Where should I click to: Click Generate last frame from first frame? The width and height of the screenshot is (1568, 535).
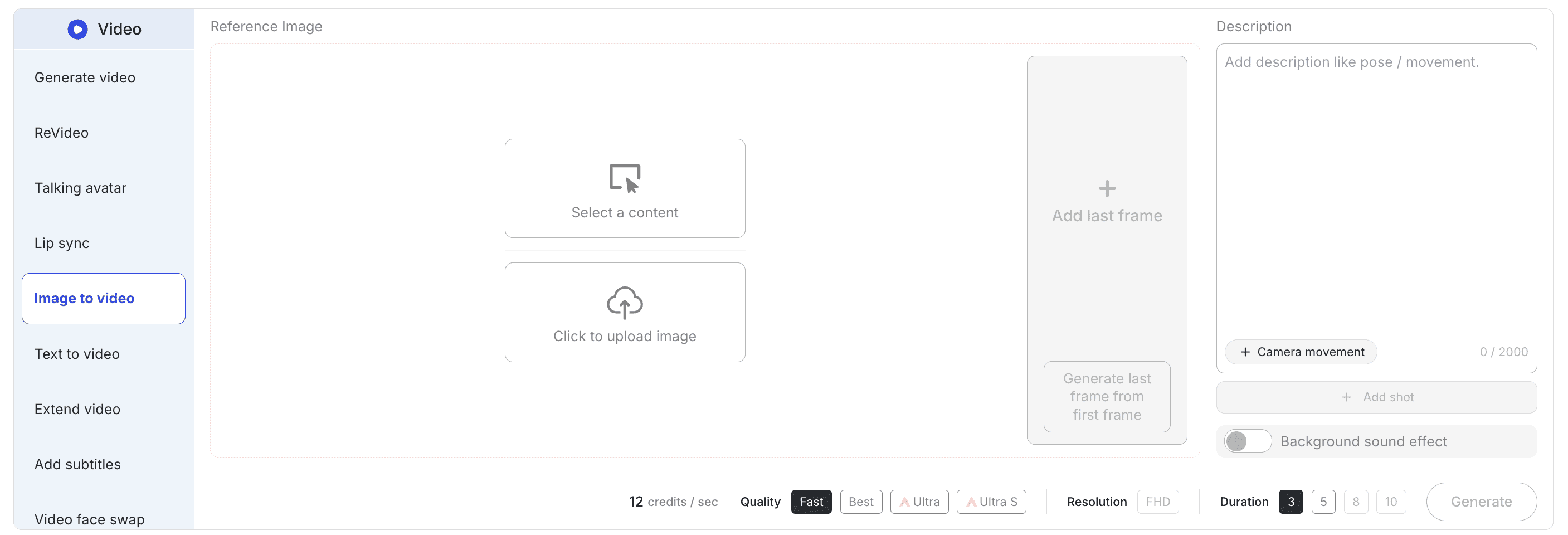(1107, 396)
